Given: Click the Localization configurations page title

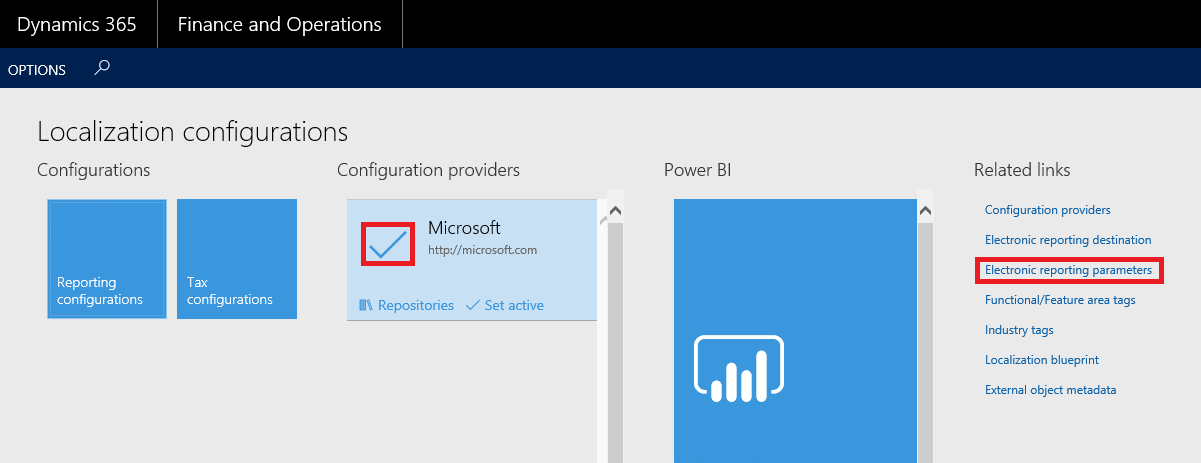Looking at the screenshot, I should click(192, 132).
